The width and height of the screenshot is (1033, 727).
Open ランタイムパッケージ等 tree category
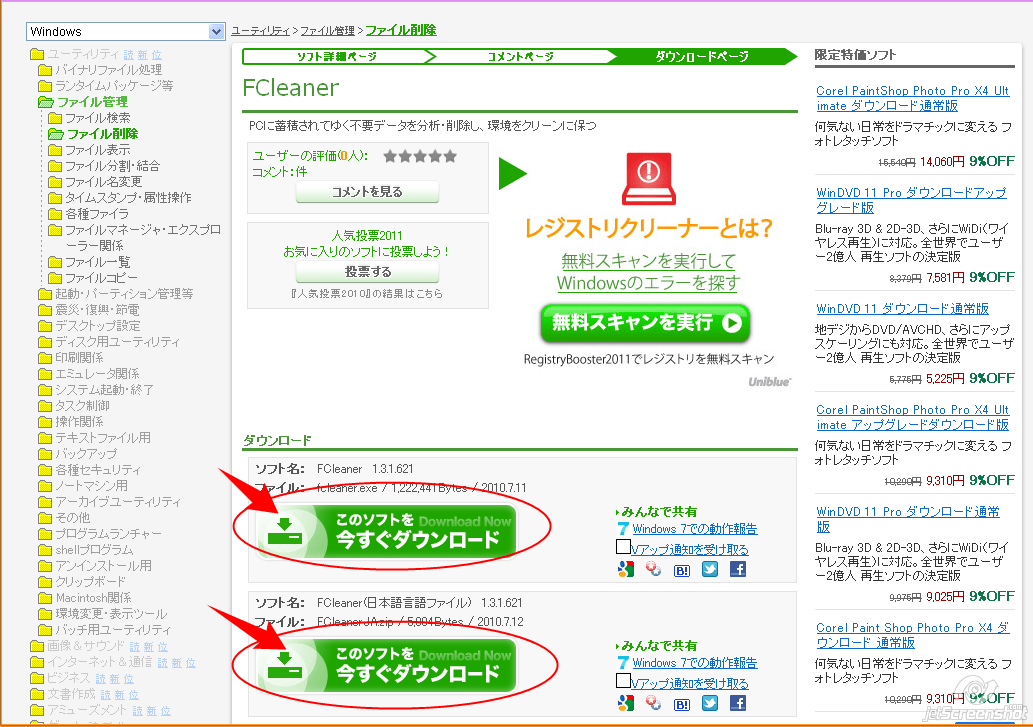coord(114,86)
